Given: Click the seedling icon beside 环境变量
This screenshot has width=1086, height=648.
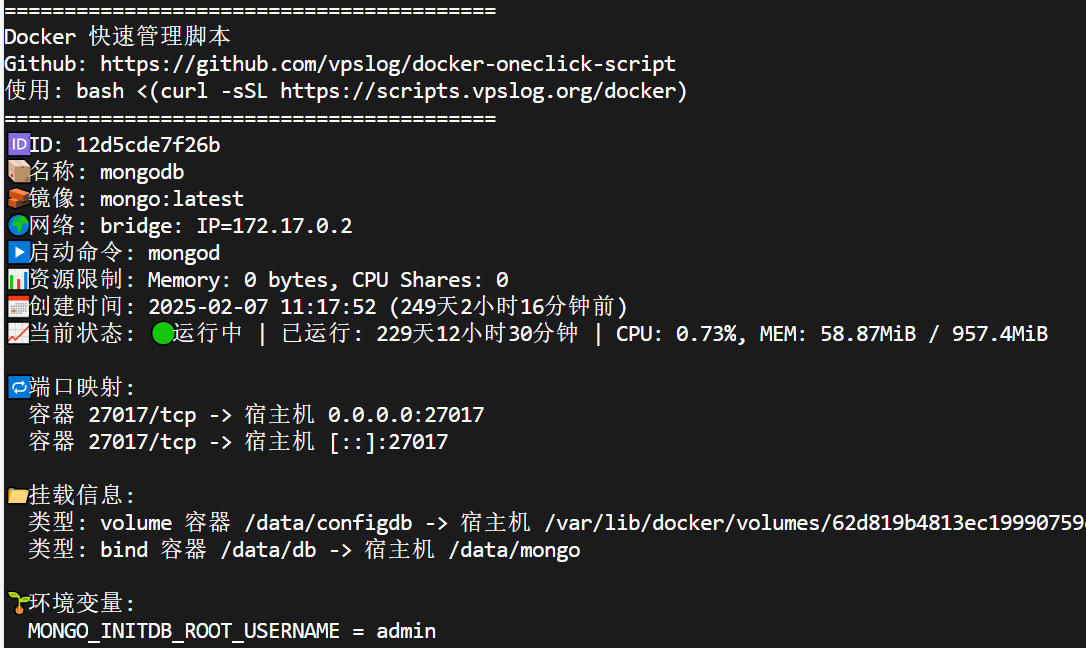Looking at the screenshot, I should click(17, 604).
